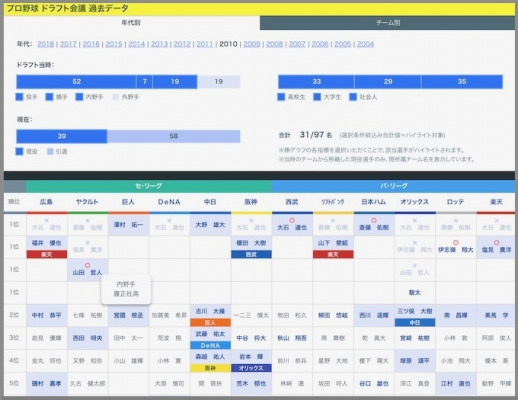The width and height of the screenshot is (518, 400).
Task: Highlight the 39 active players segment
Action: pos(62,136)
